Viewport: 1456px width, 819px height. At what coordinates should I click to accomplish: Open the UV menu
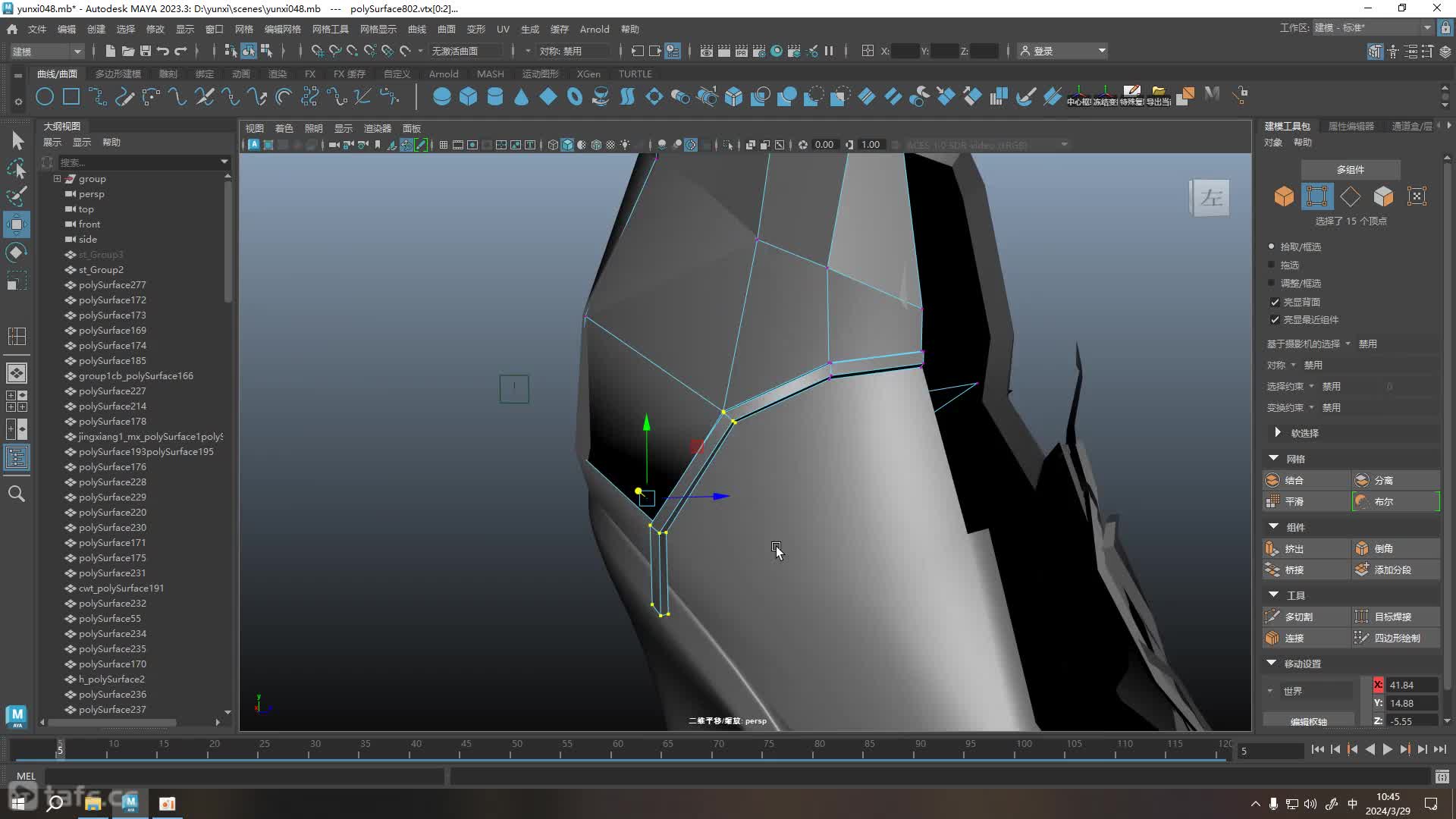pyautogui.click(x=503, y=29)
